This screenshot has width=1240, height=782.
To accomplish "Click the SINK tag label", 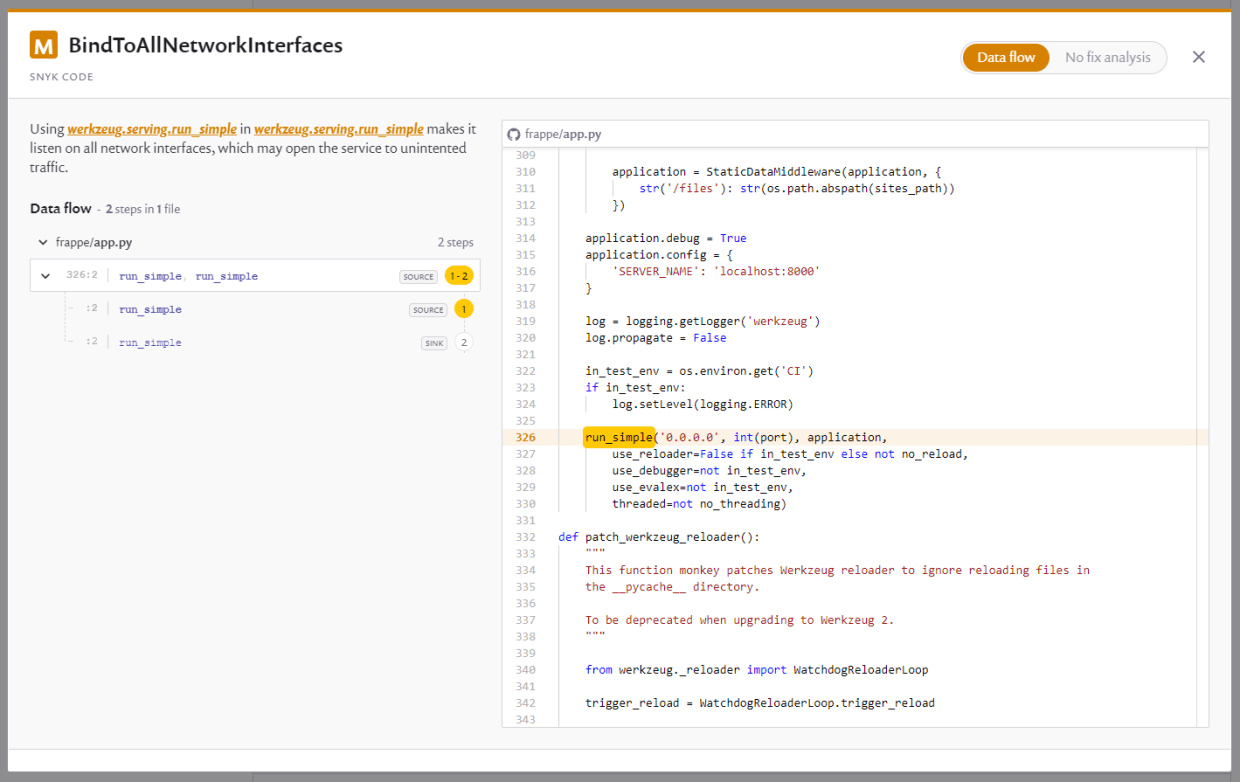I will point(433,342).
